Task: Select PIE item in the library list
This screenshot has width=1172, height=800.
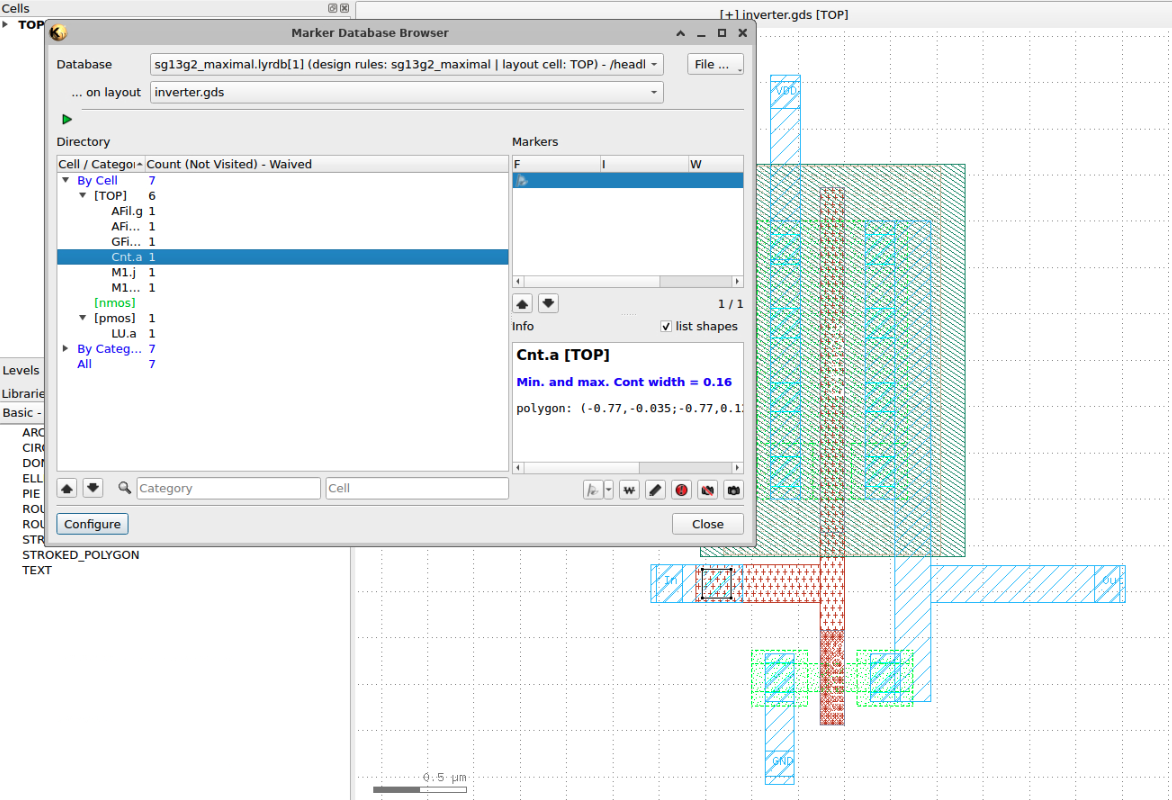Action: 31,493
